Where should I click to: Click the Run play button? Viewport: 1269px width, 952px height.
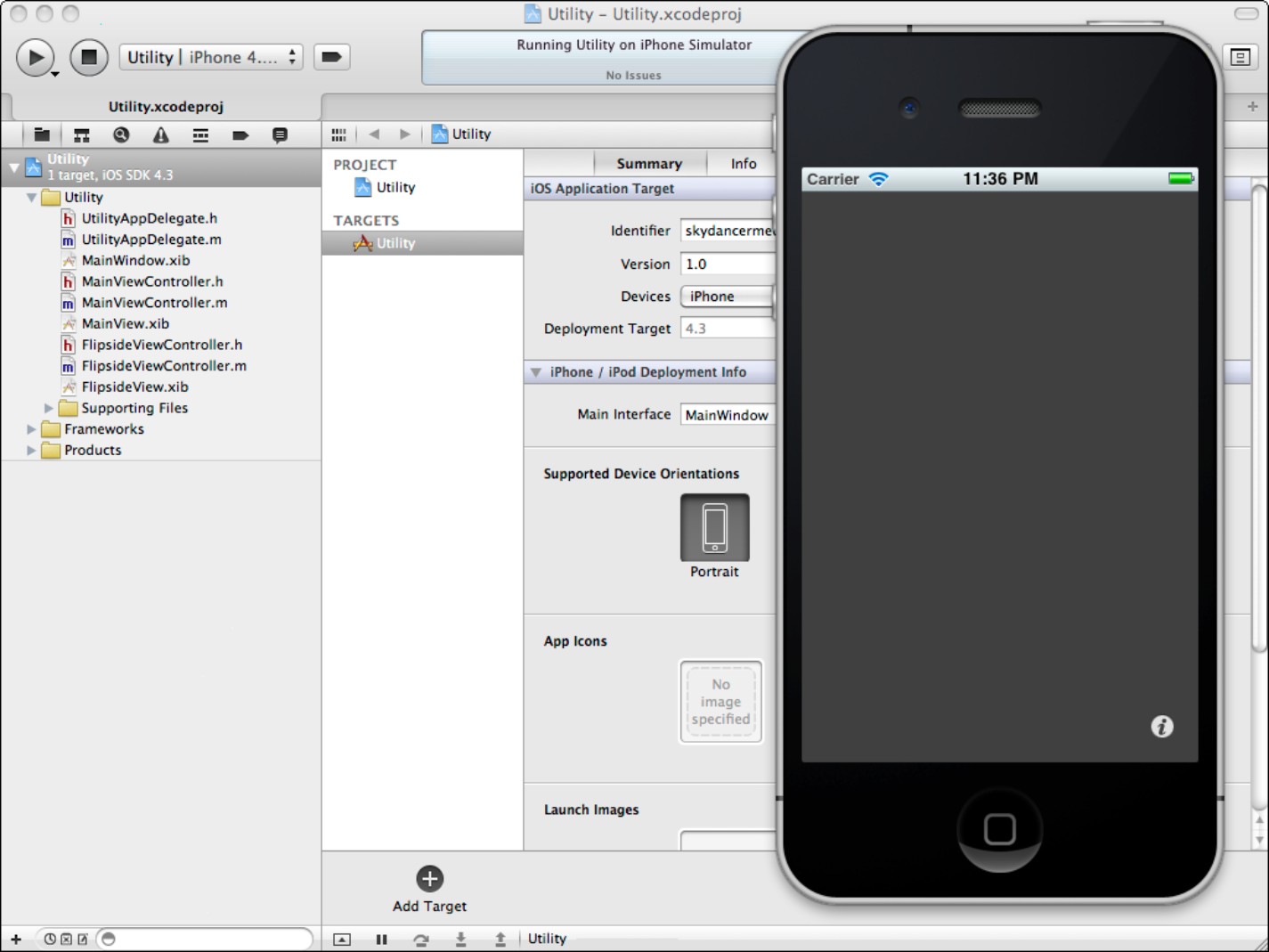pyautogui.click(x=35, y=58)
